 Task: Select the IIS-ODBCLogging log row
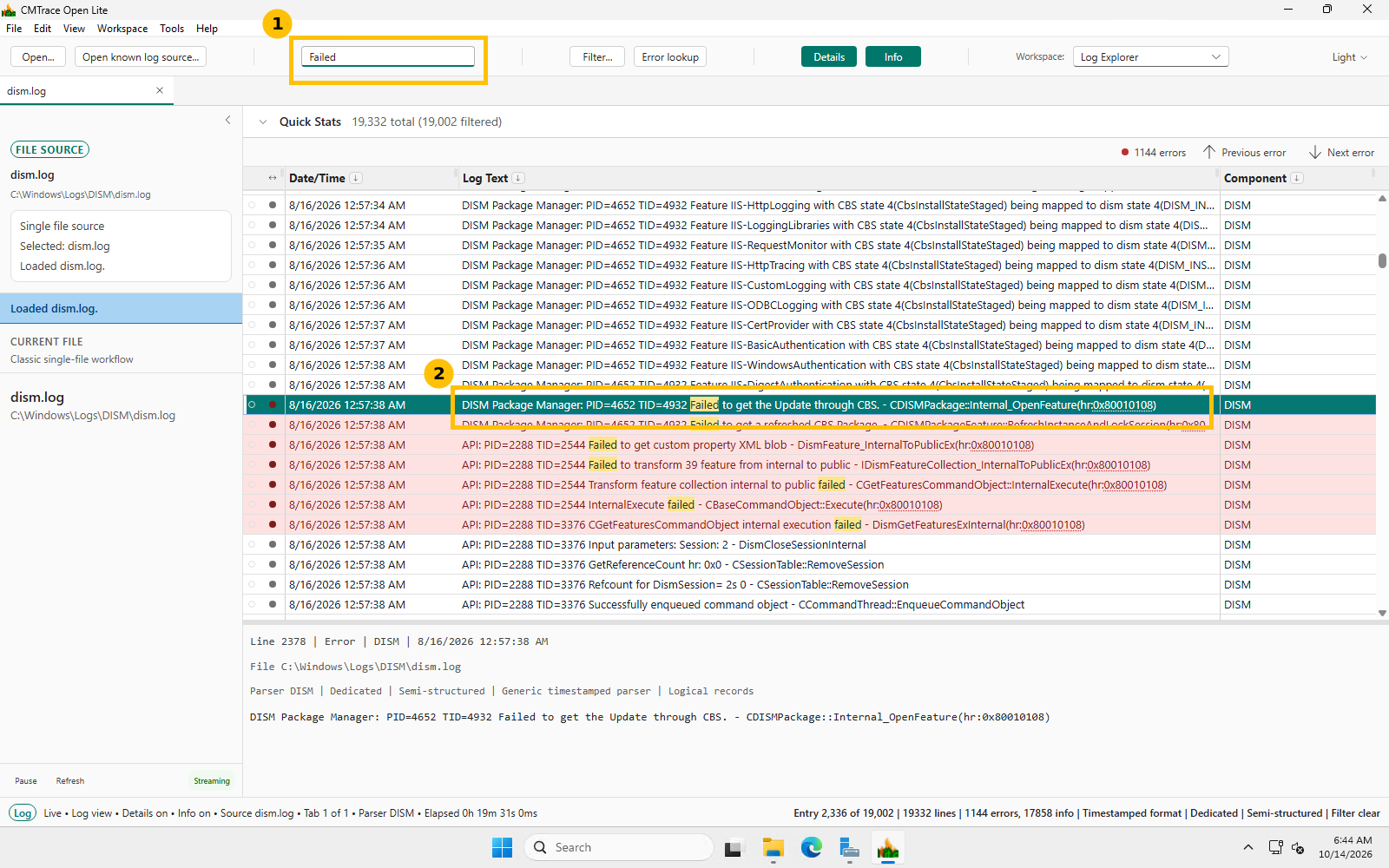809,306
